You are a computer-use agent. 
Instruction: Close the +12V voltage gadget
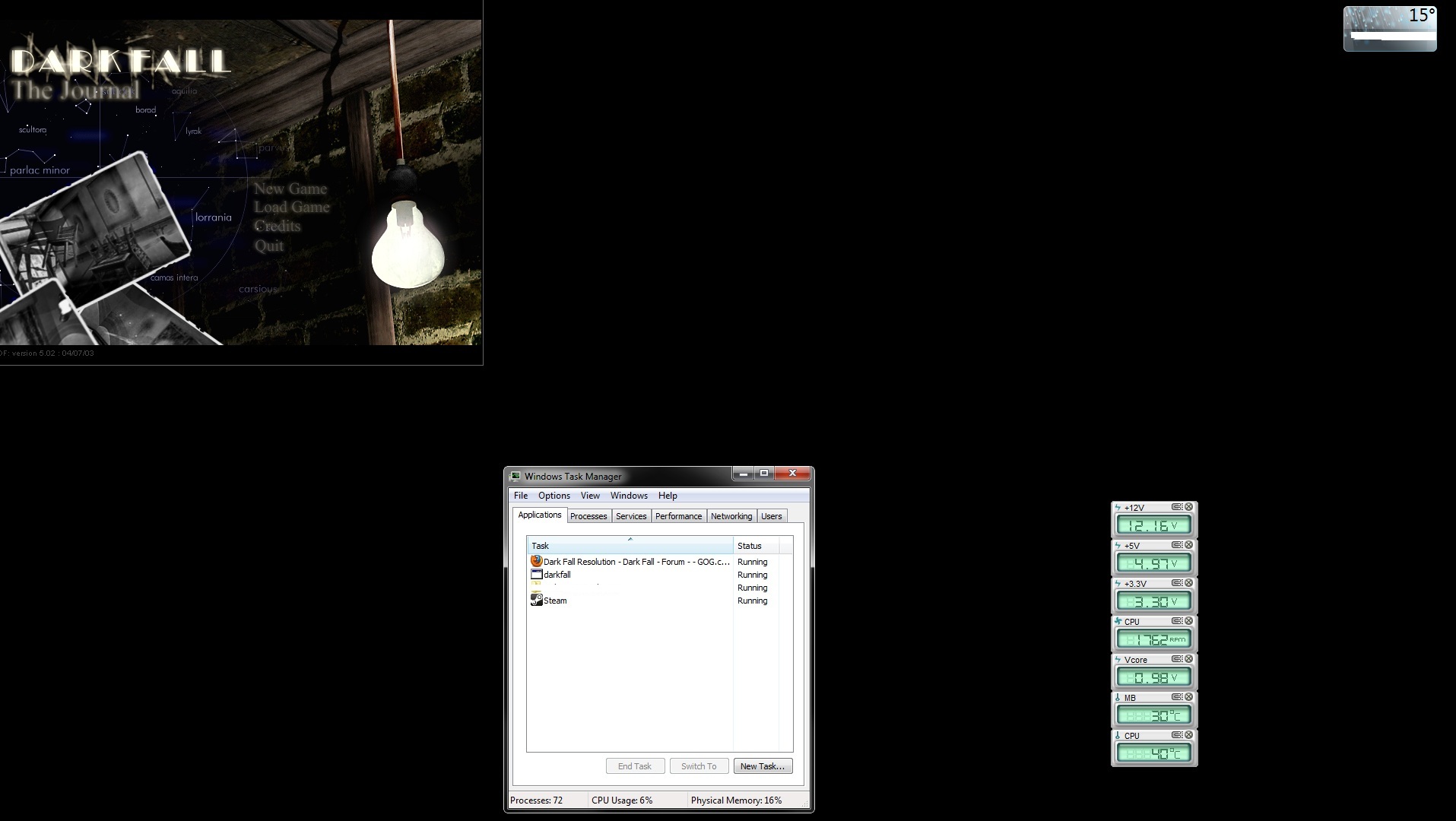(x=1189, y=507)
